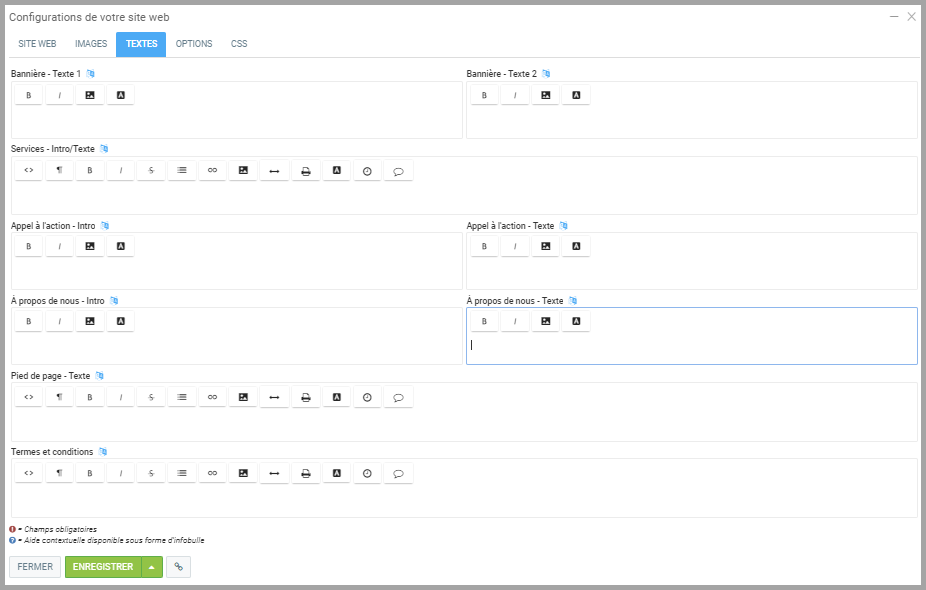Click the HTML code view icon in Services toolbar
926x590 pixels.
[x=29, y=171]
